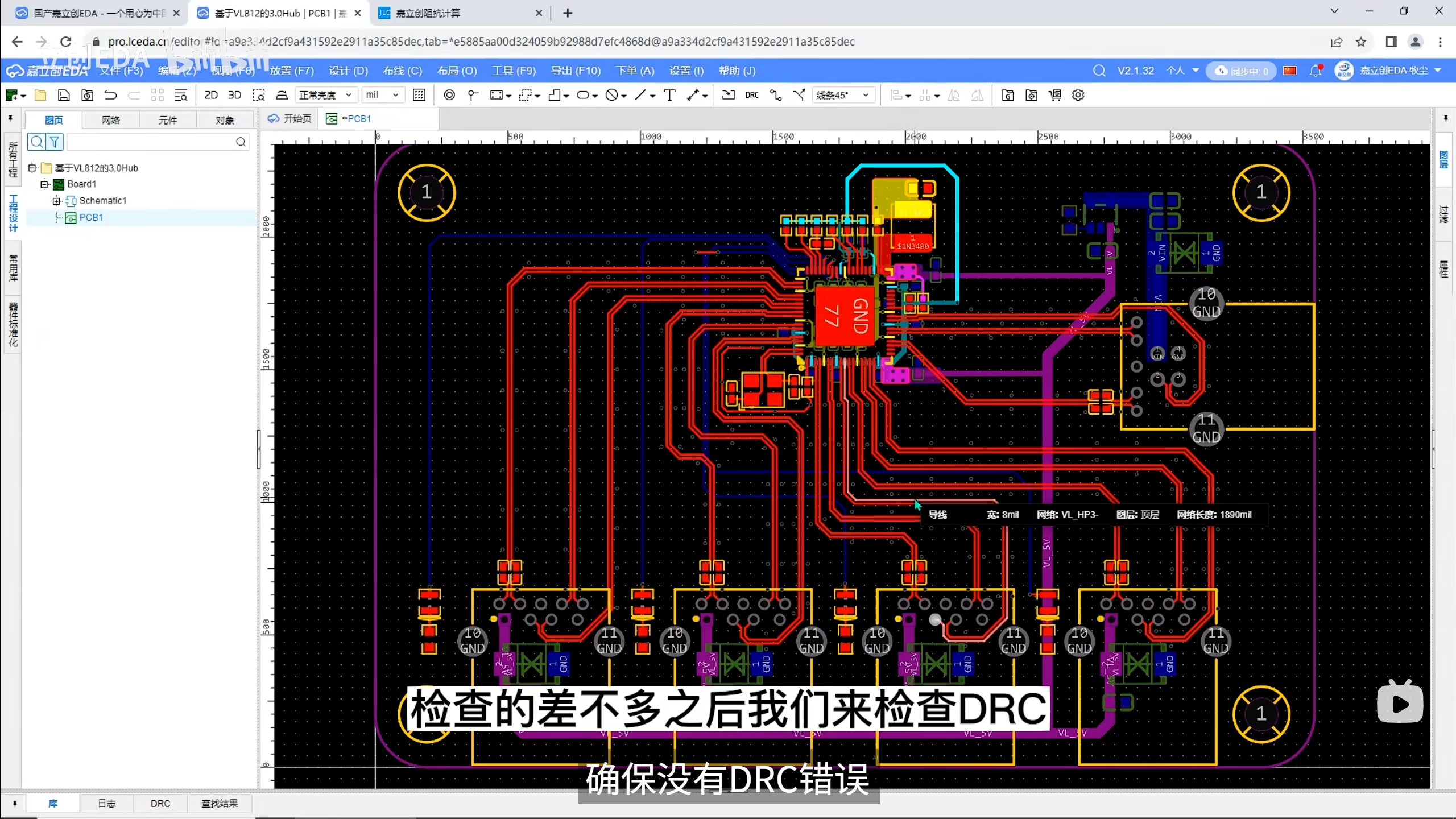Open the mil units dropdown

pos(382,95)
